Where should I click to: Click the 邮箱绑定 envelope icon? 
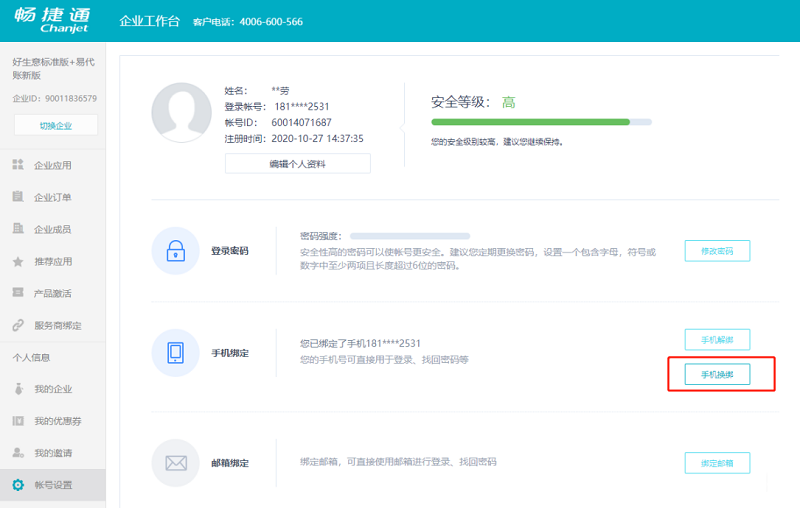176,463
